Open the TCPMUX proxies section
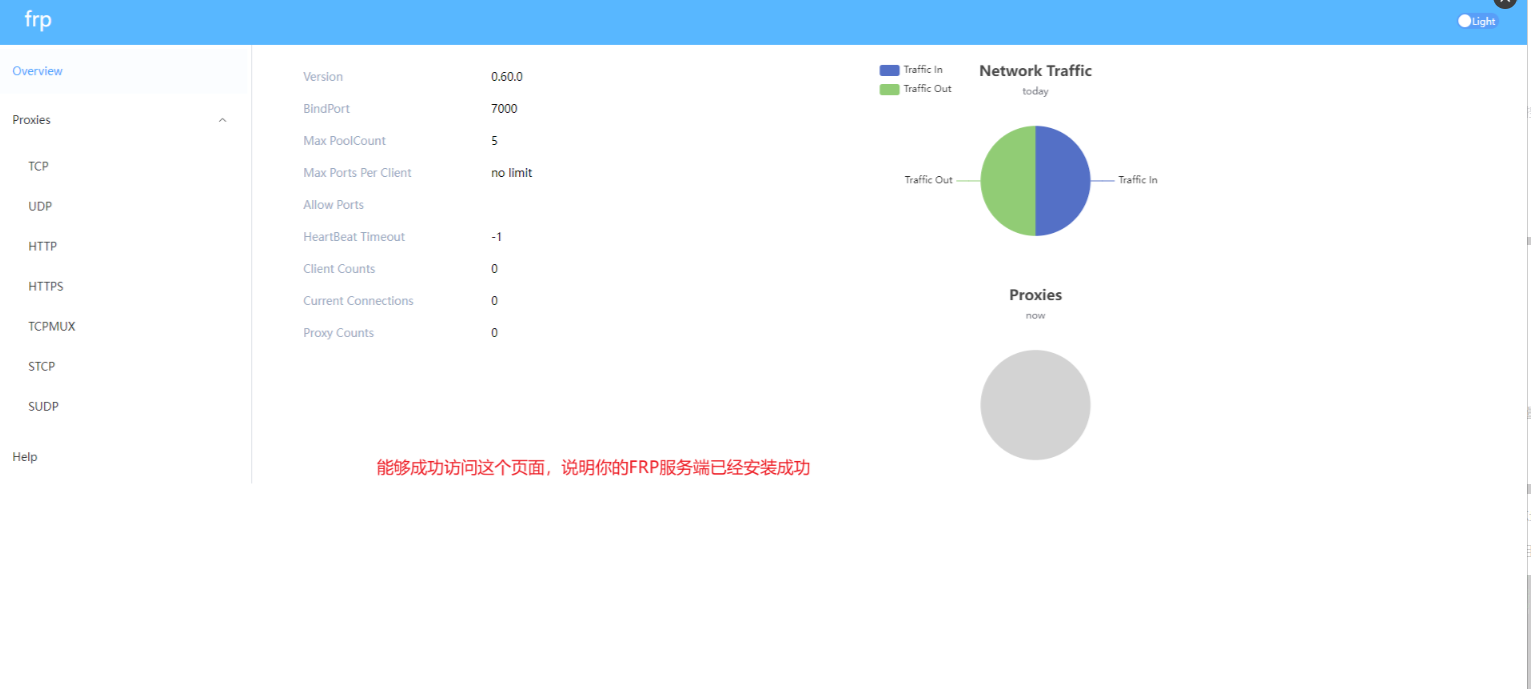The height and width of the screenshot is (689, 1531). pyautogui.click(x=52, y=326)
